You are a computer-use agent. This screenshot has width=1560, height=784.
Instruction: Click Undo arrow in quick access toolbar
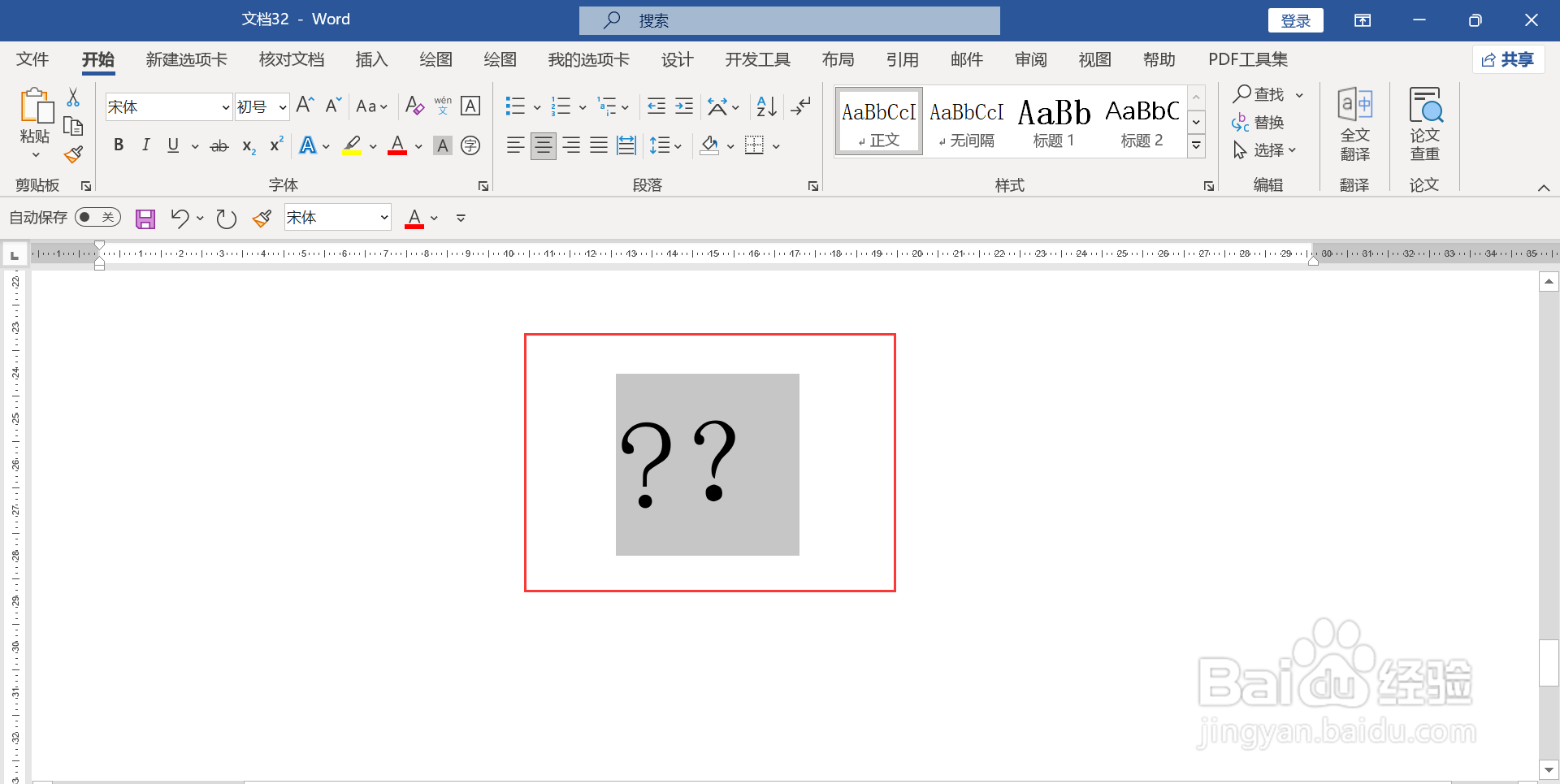click(180, 218)
